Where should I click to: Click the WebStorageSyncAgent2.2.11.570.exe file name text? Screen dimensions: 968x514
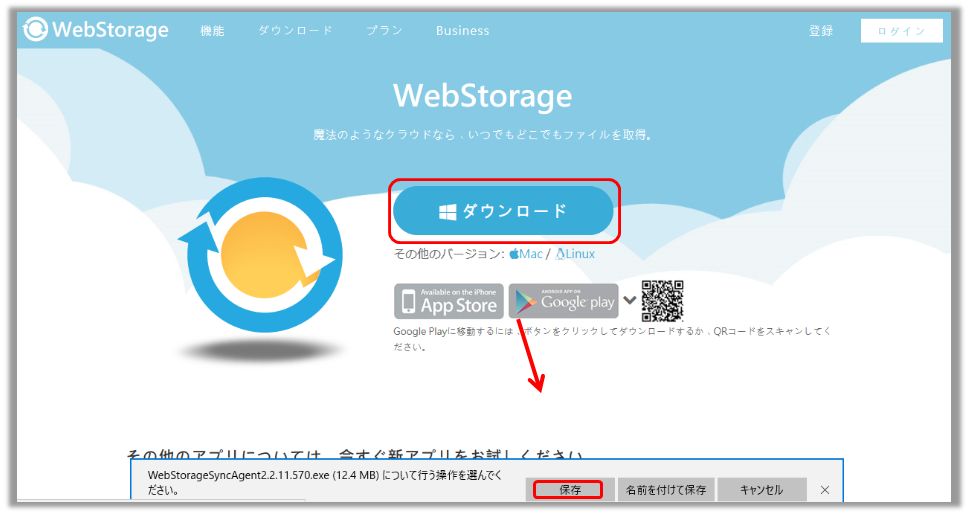click(x=238, y=476)
